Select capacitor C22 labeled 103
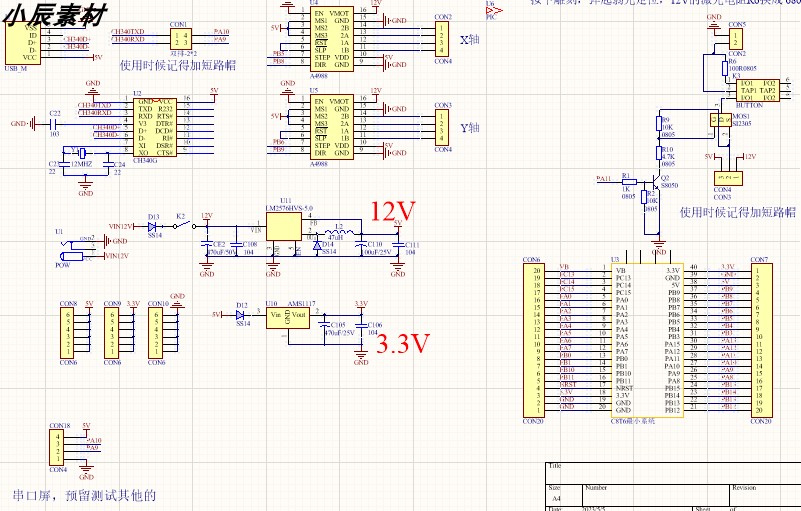 (54, 124)
